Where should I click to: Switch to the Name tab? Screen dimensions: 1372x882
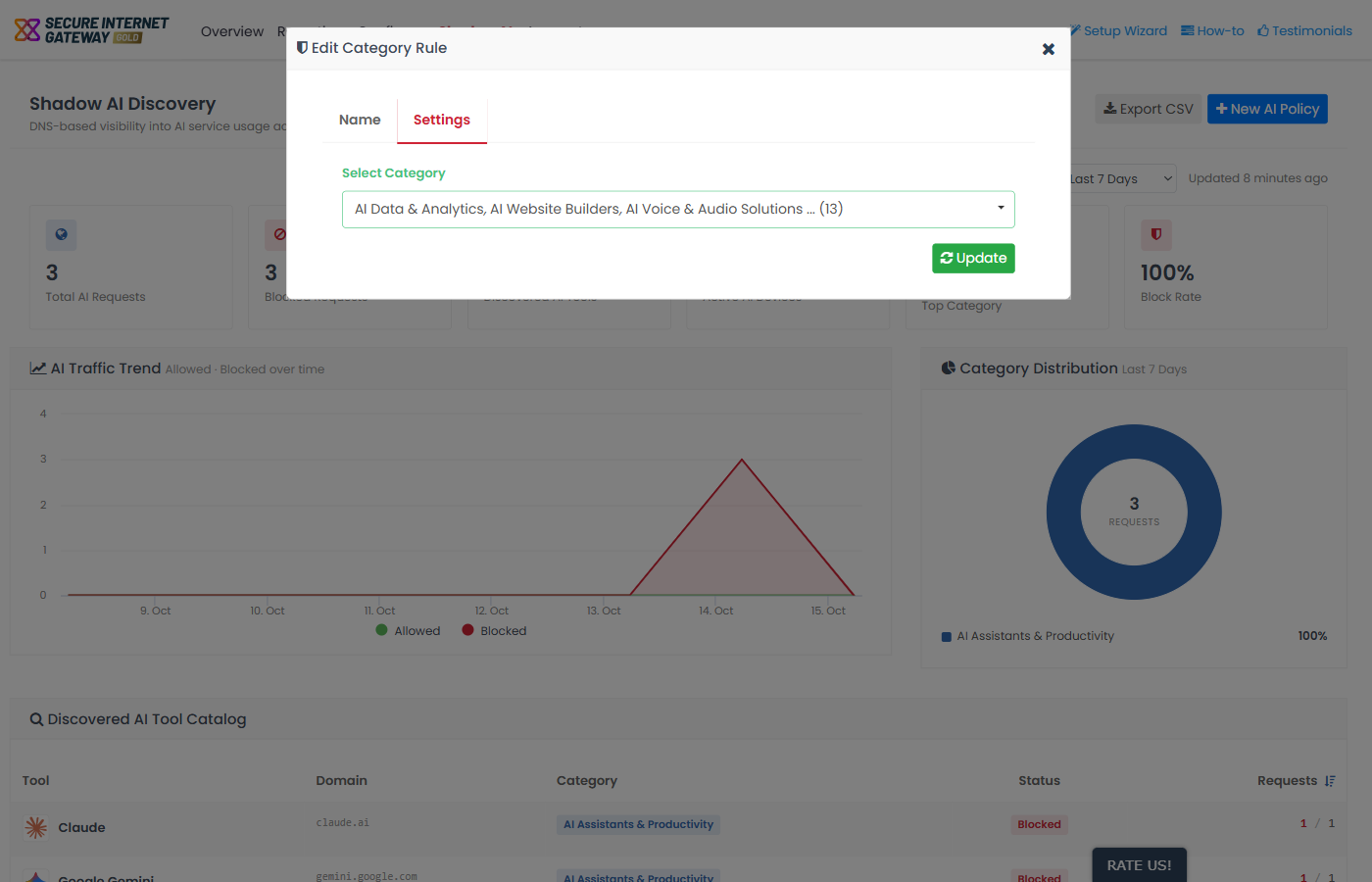(360, 120)
